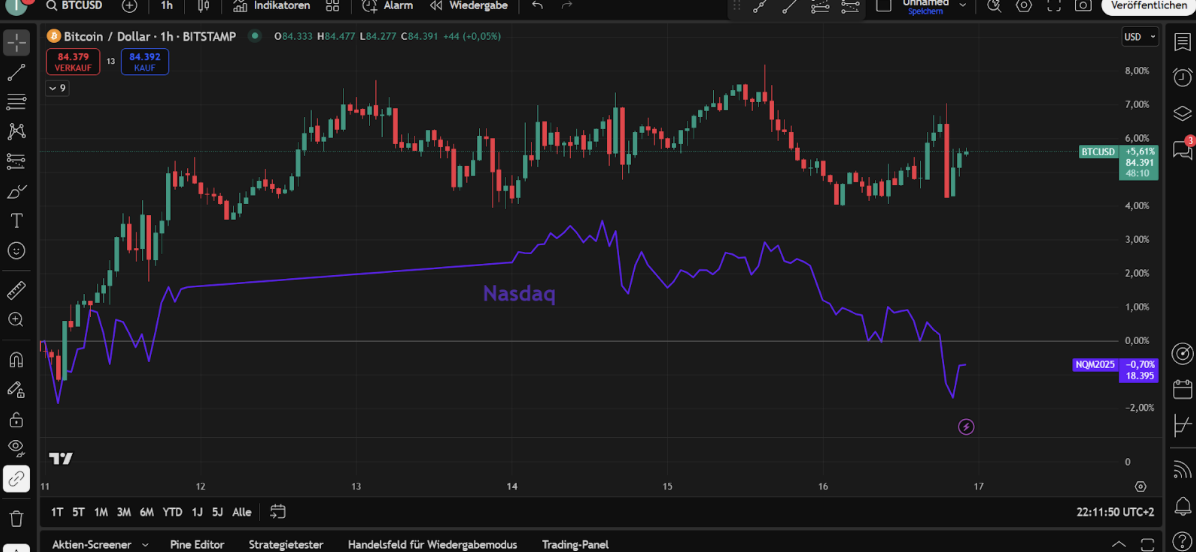Create an alert with Alarm button
This screenshot has width=1196, height=552.
tap(387, 5)
